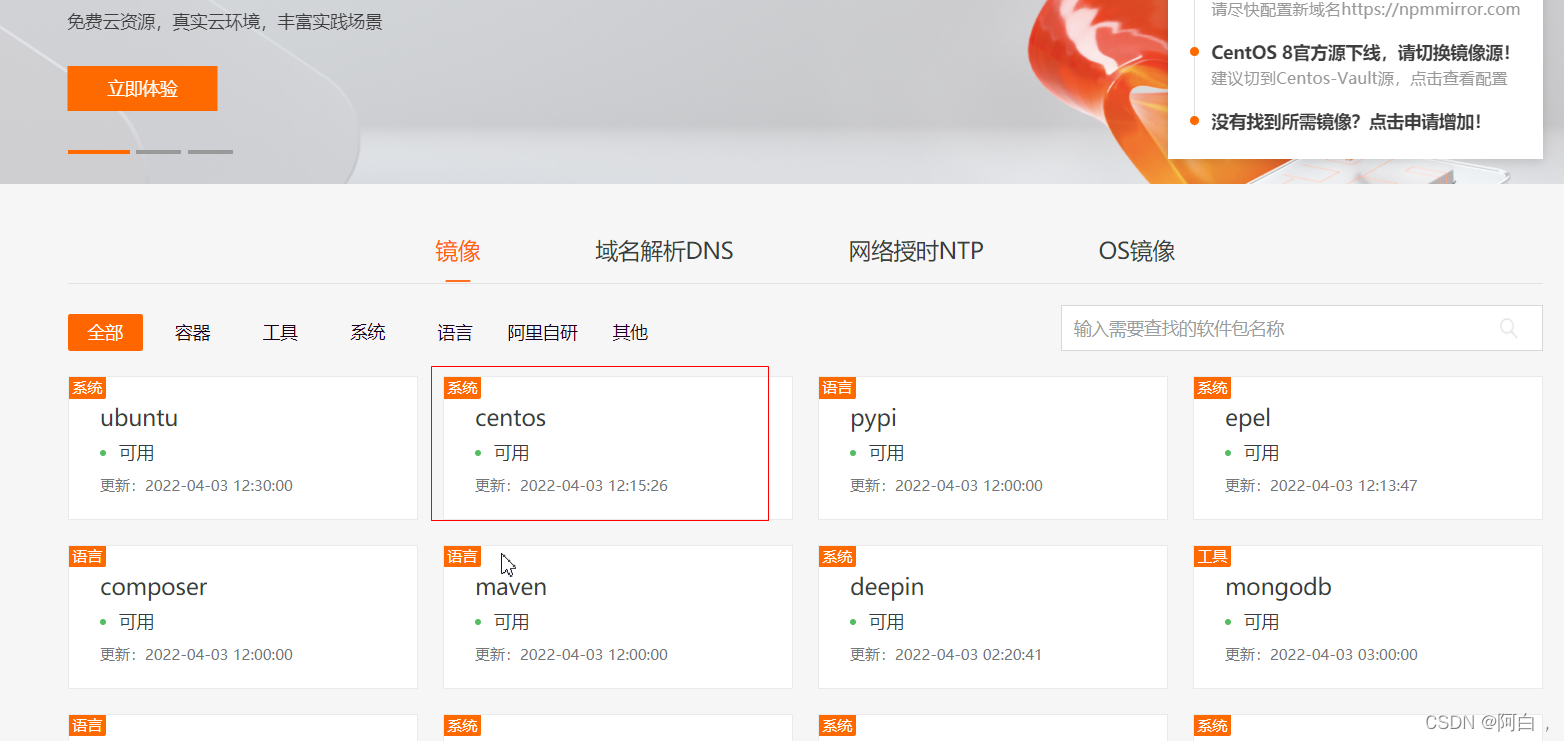The image size is (1564, 741).
Task: Open the composer mirror card
Action: 243,617
